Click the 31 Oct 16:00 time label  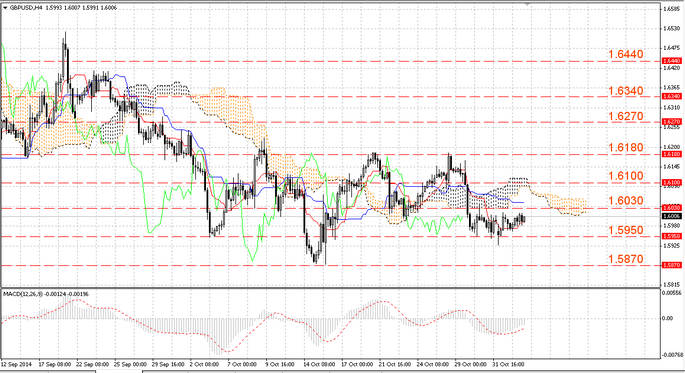coord(508,364)
